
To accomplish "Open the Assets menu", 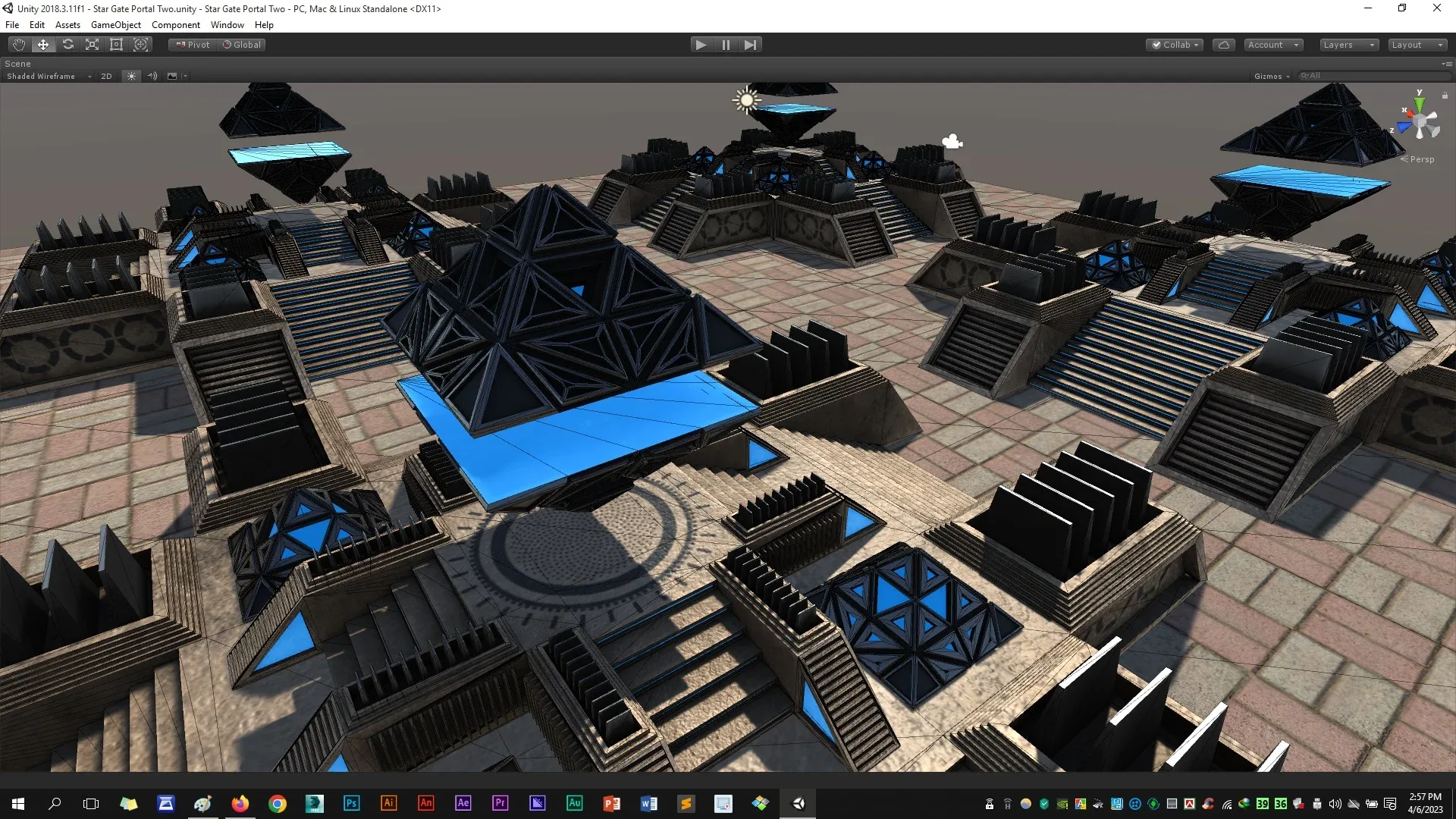I will click(67, 24).
